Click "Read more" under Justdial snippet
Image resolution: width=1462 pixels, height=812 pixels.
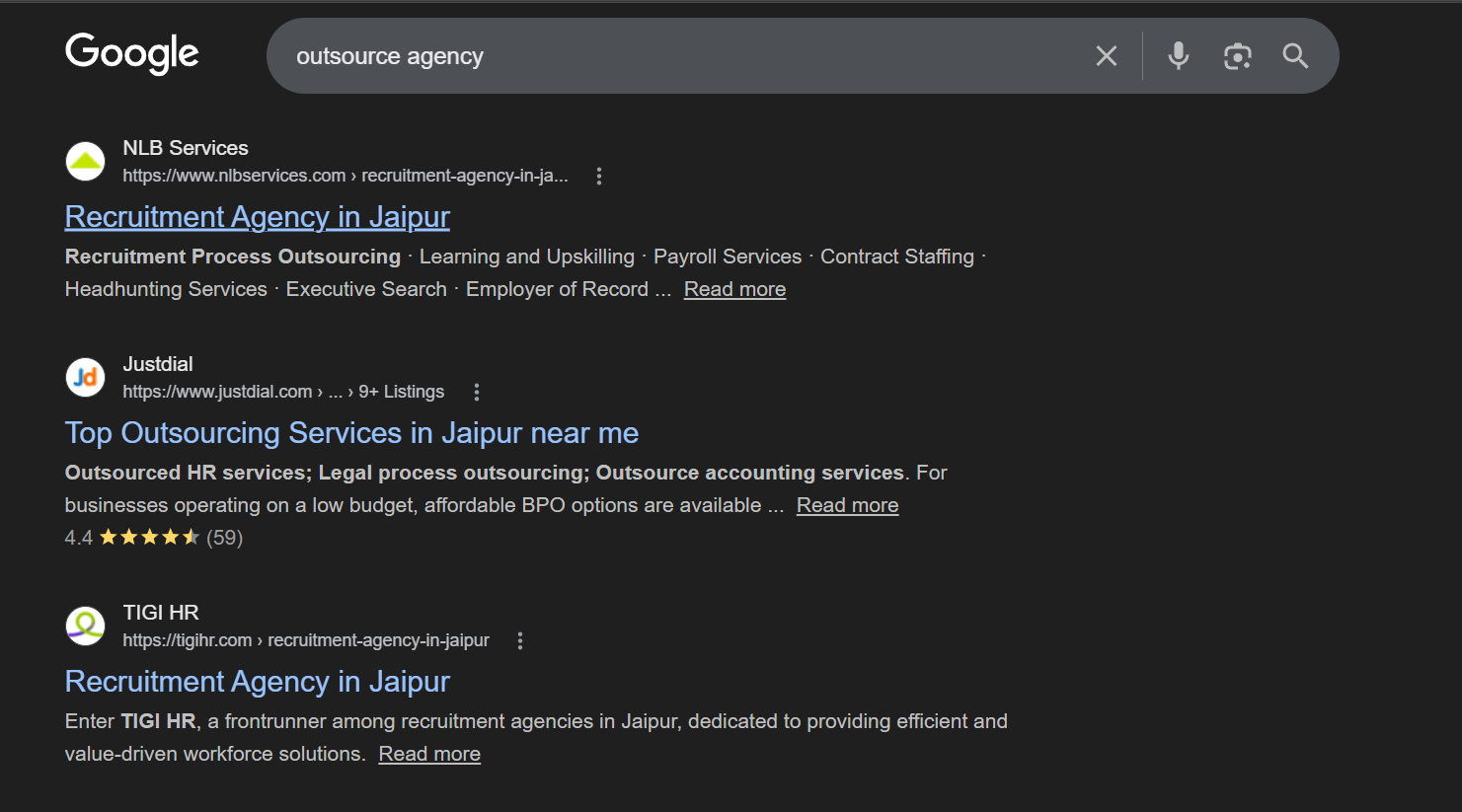coord(847,505)
